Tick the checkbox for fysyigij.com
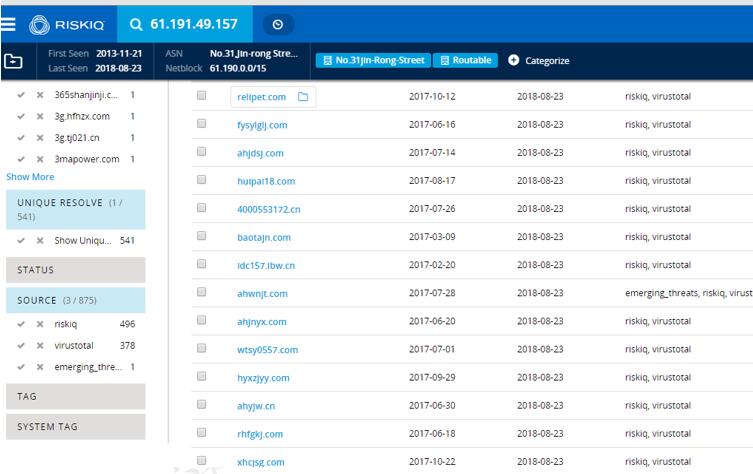753x474 pixels. point(202,124)
